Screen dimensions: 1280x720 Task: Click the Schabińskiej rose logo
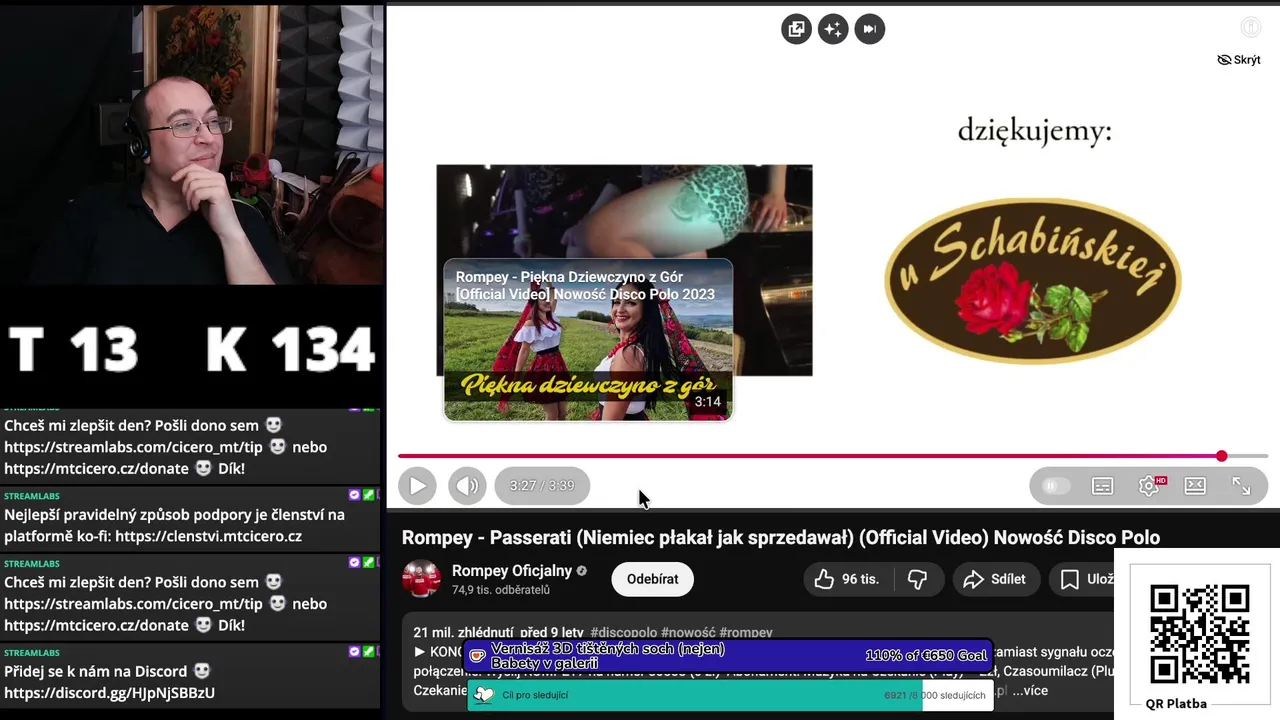[1033, 280]
